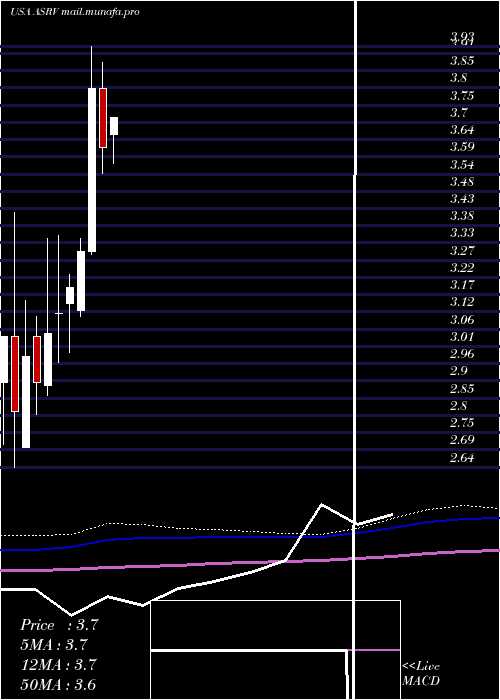
Task: Click the '12MA : 3.7' readout
Action: click(x=59, y=665)
